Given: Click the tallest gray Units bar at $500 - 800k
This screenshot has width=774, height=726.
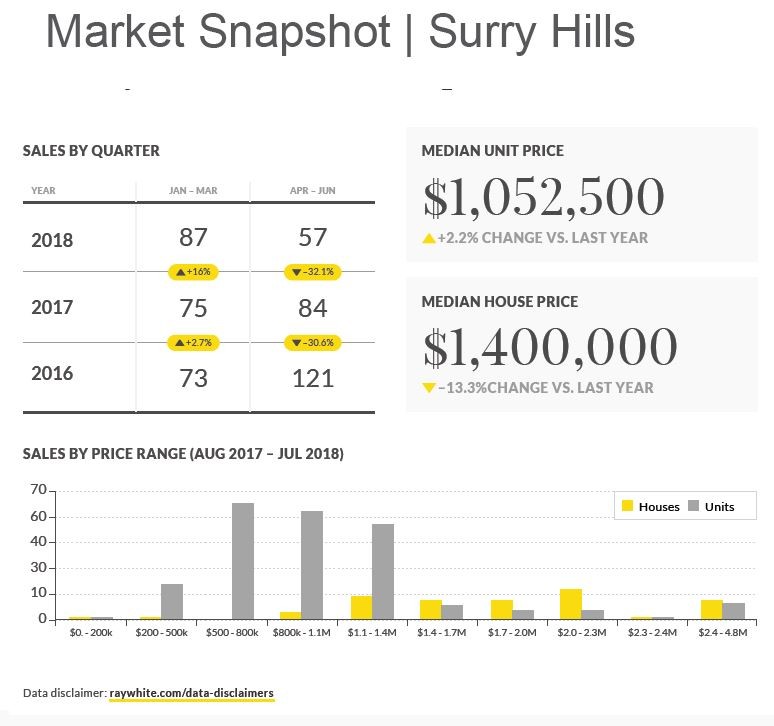Looking at the screenshot, I should click(243, 561).
